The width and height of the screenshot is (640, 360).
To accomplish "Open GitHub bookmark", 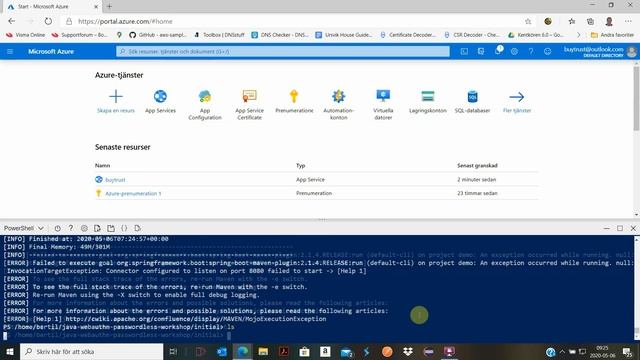I will [x=158, y=35].
